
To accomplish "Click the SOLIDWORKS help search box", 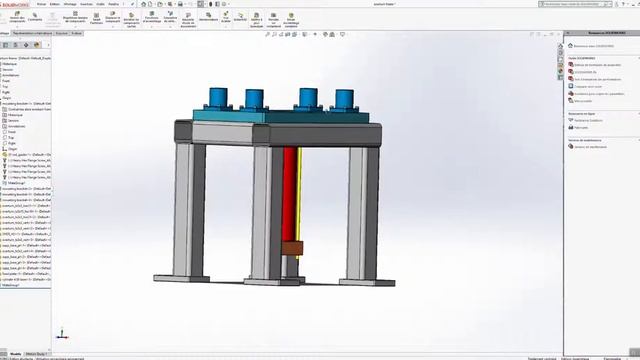I will coord(575,4).
